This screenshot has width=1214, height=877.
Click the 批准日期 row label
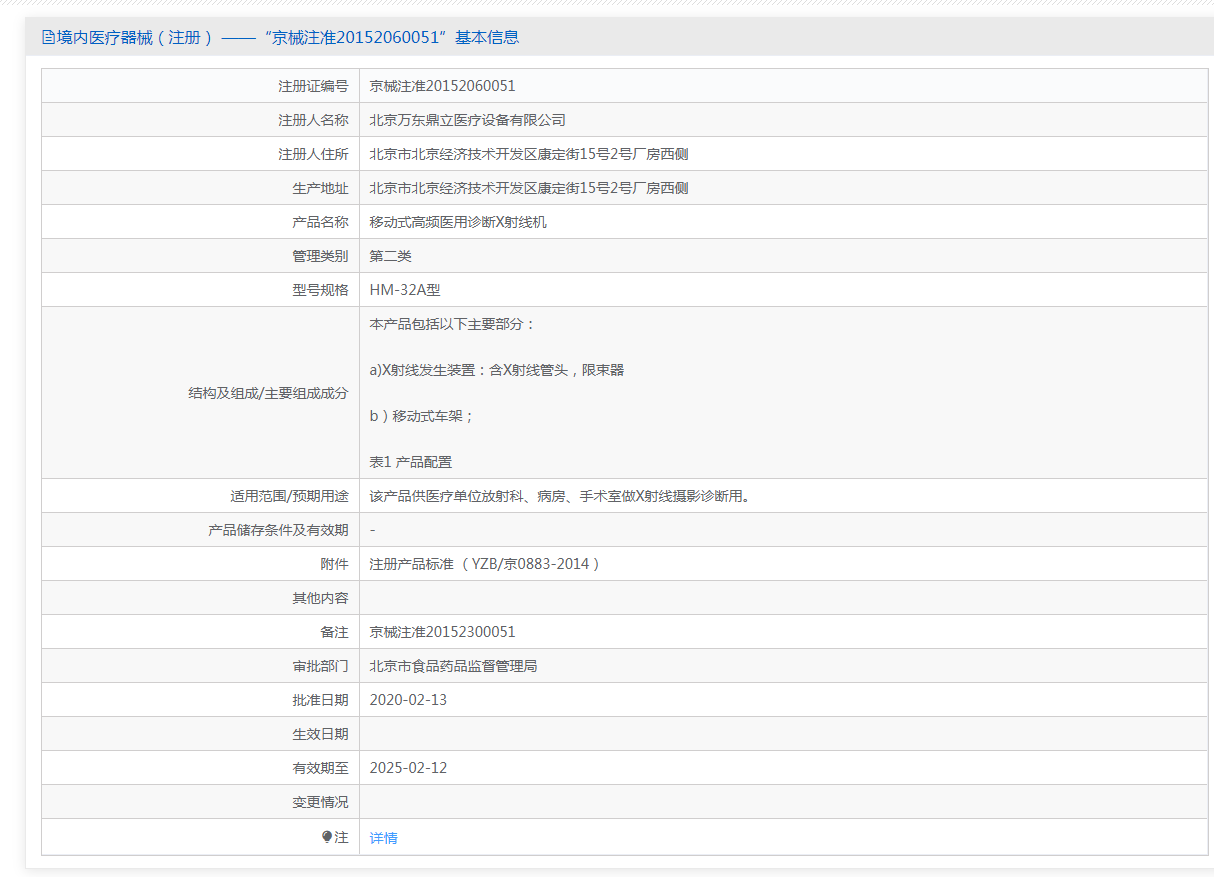coord(320,700)
